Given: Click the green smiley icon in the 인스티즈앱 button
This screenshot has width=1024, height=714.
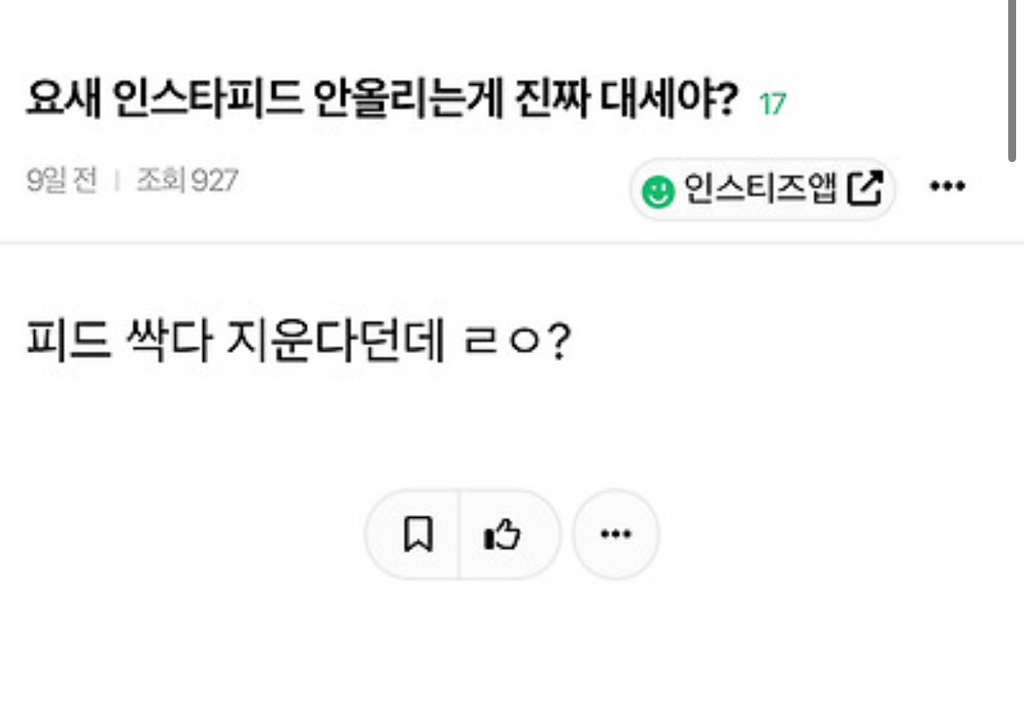Looking at the screenshot, I should click(657, 190).
